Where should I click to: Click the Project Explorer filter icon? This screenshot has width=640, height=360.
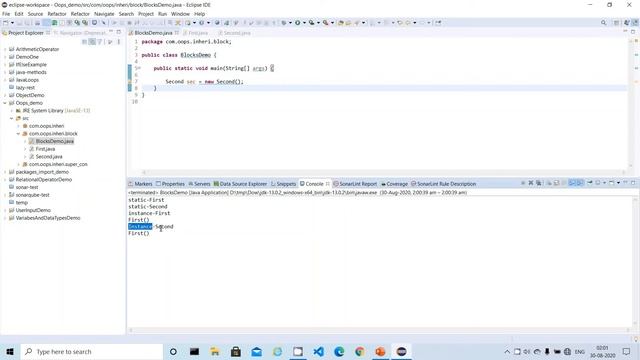click(x=100, y=42)
